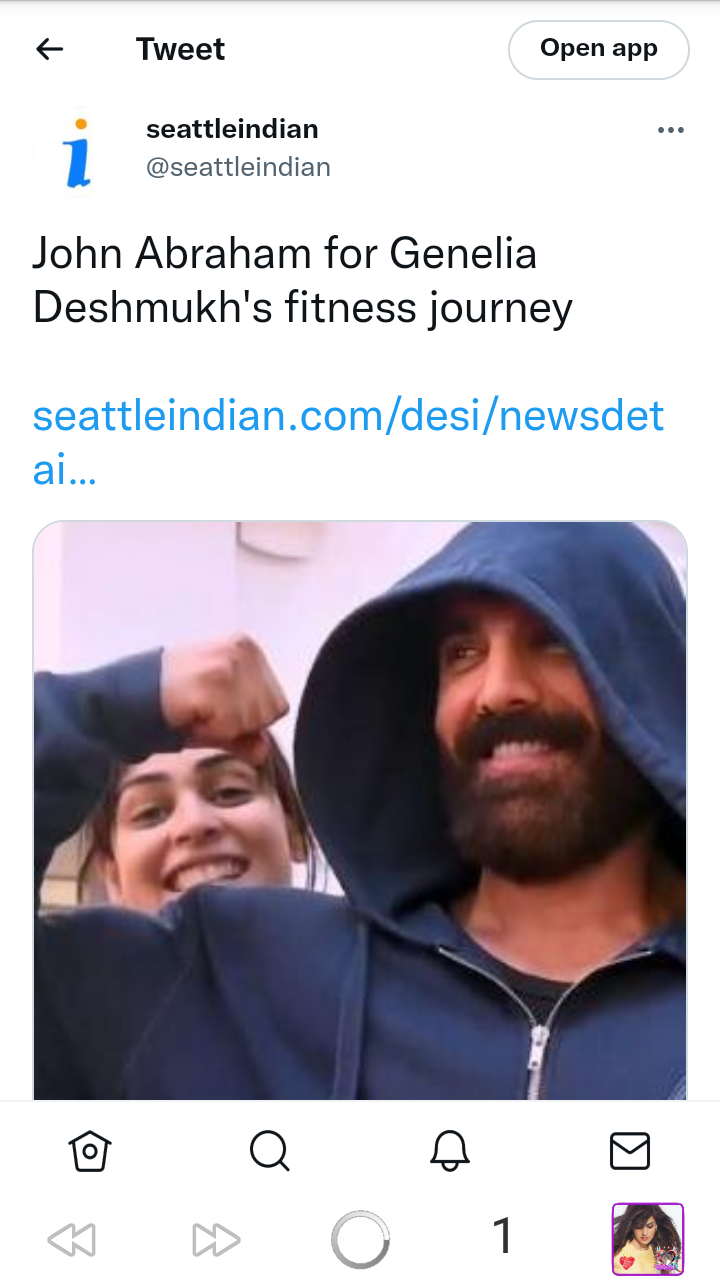Open the seattleindian profile avatar

78,152
